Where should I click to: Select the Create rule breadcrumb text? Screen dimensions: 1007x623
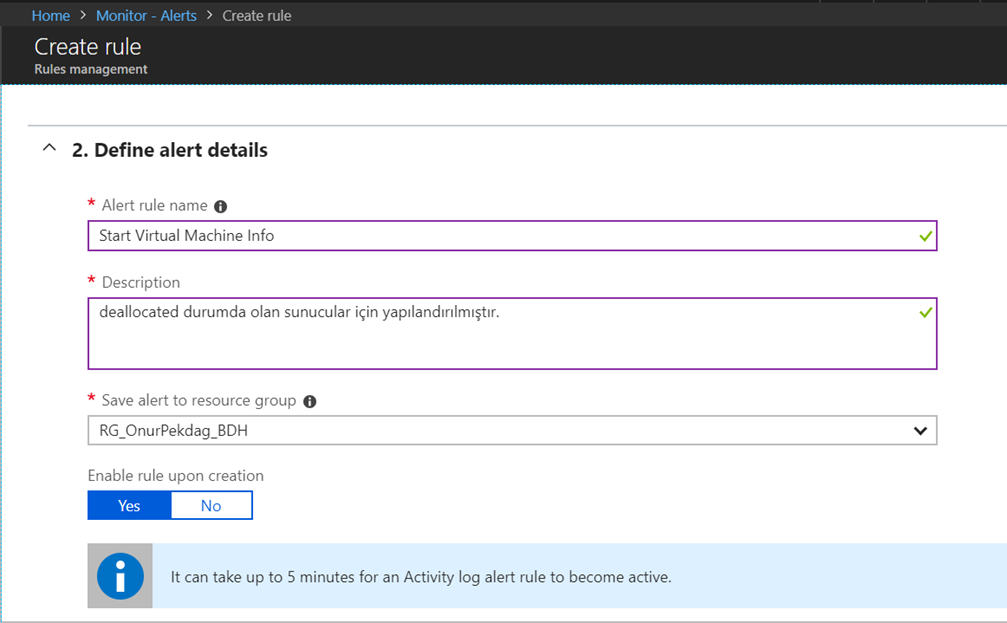257,15
